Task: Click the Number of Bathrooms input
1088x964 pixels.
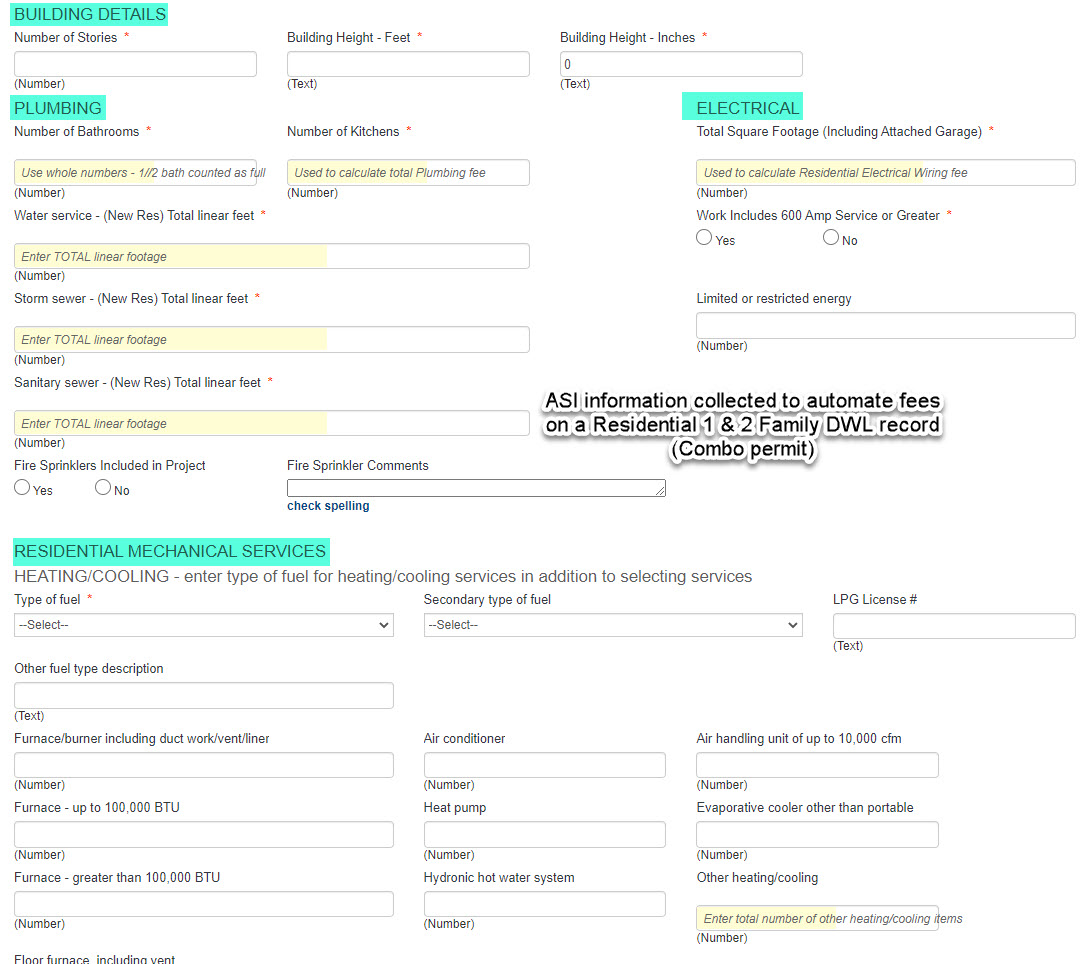Action: pyautogui.click(x=135, y=172)
